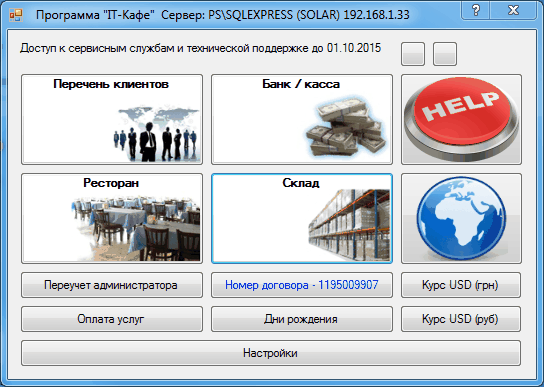Open Курс USD (руб) rate
Viewport: 544px width, 387px height.
pyautogui.click(x=461, y=319)
